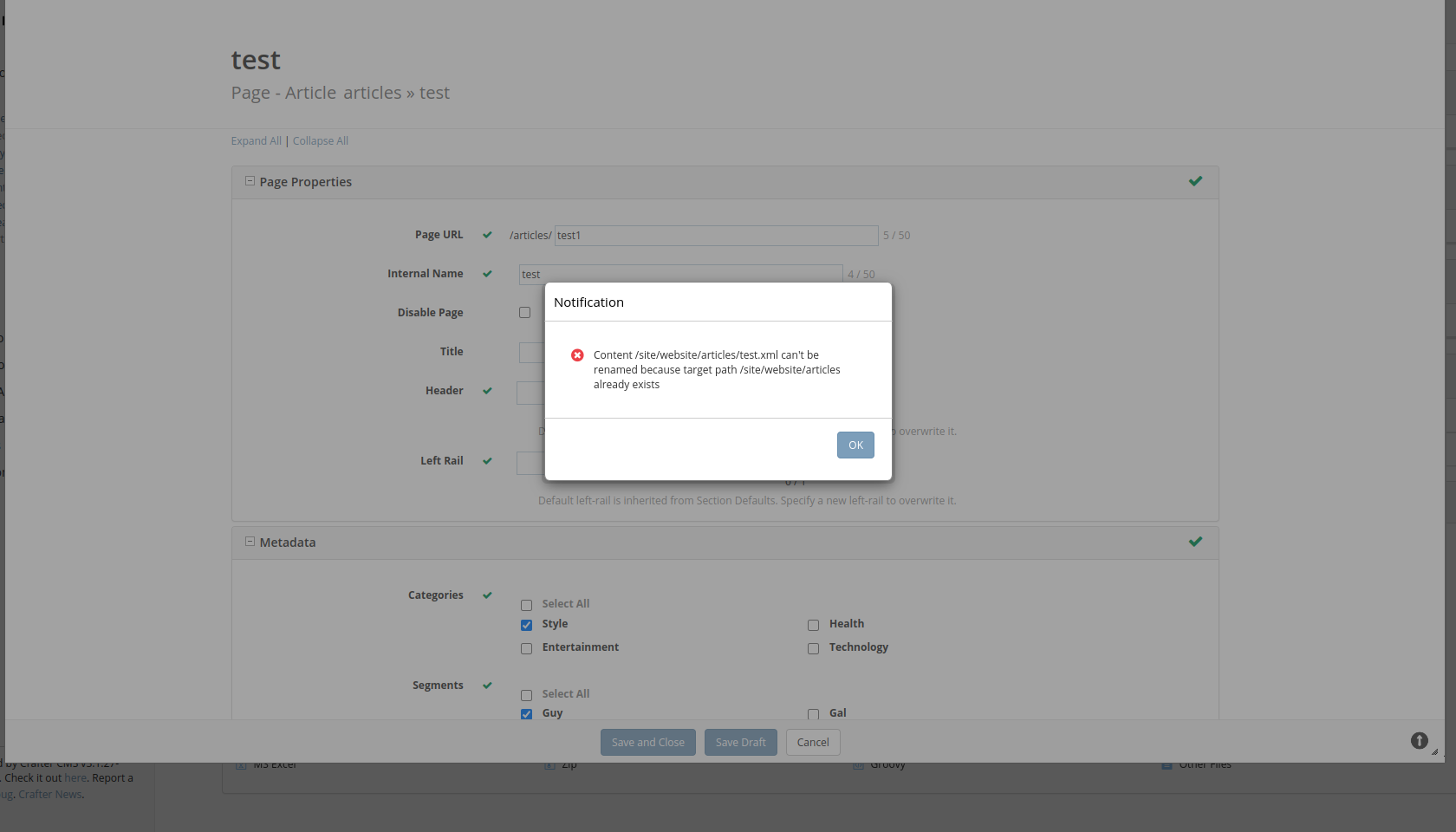The image size is (1456, 832).
Task: Click the green checkmark on the Metadata header
Action: tap(1196, 542)
